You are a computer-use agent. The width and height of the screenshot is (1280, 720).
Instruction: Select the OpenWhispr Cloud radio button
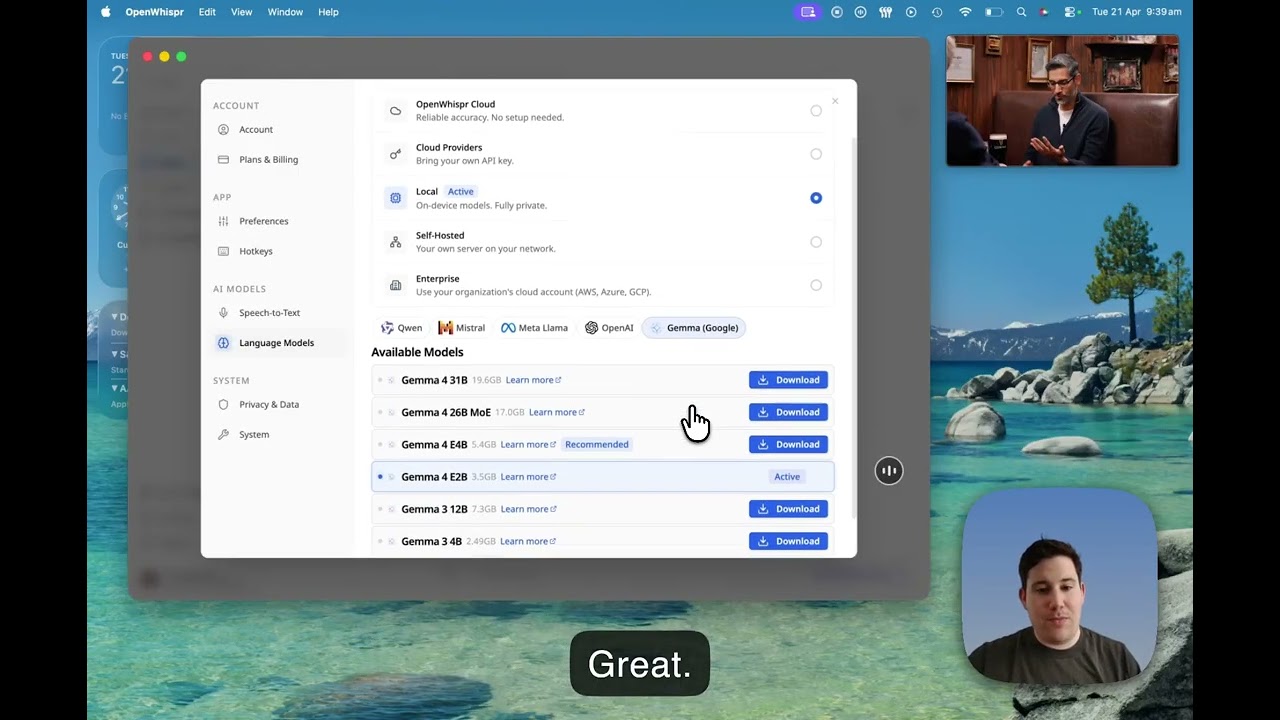pos(816,111)
